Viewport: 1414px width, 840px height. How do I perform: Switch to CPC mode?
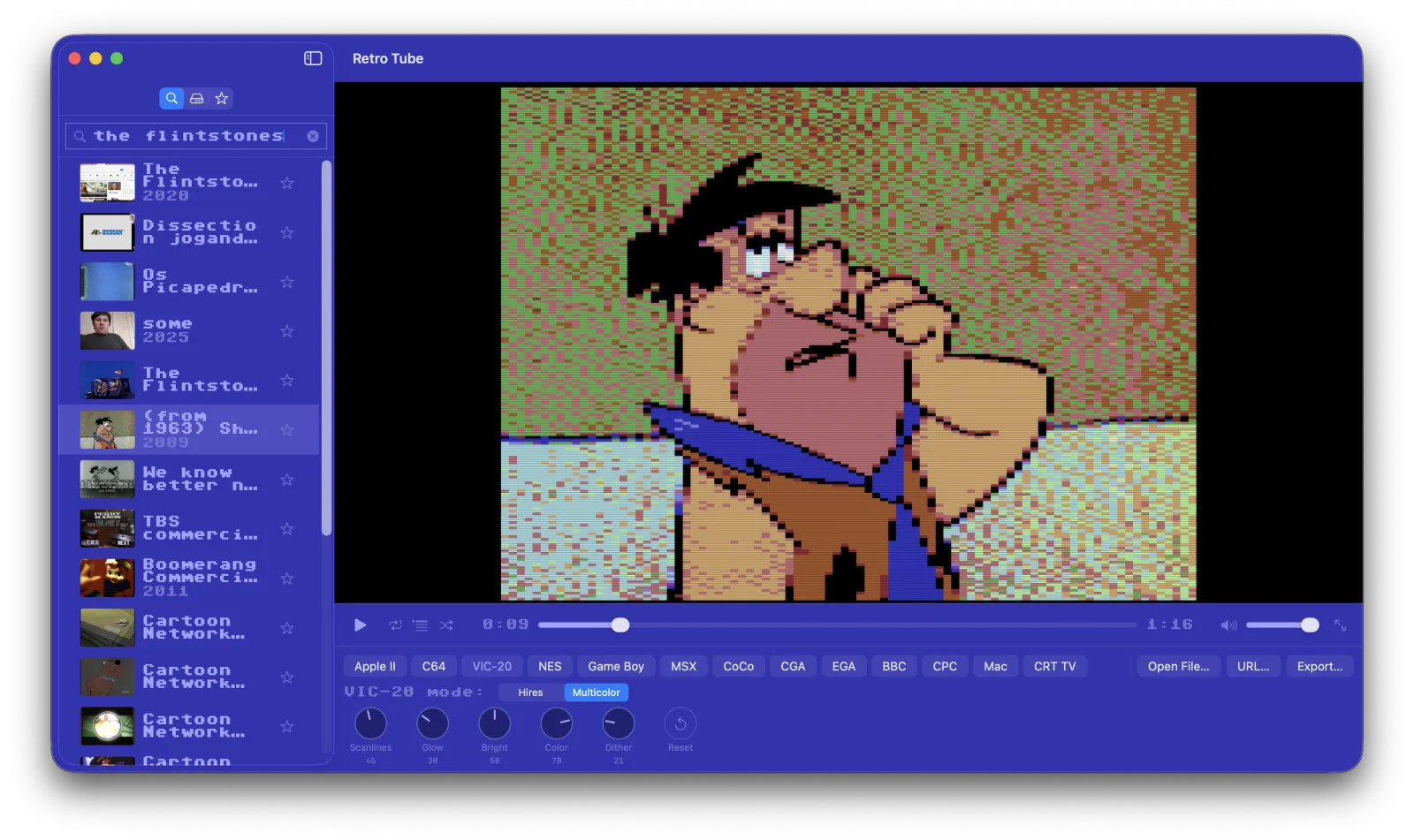(945, 666)
